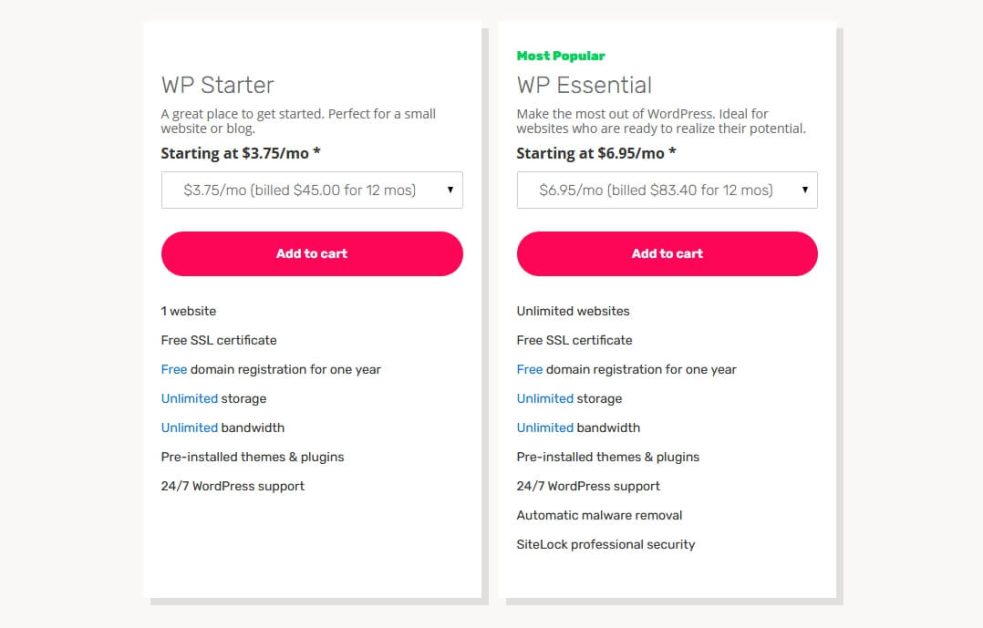
Task: Click the SiteLock professional security feature
Action: click(605, 544)
